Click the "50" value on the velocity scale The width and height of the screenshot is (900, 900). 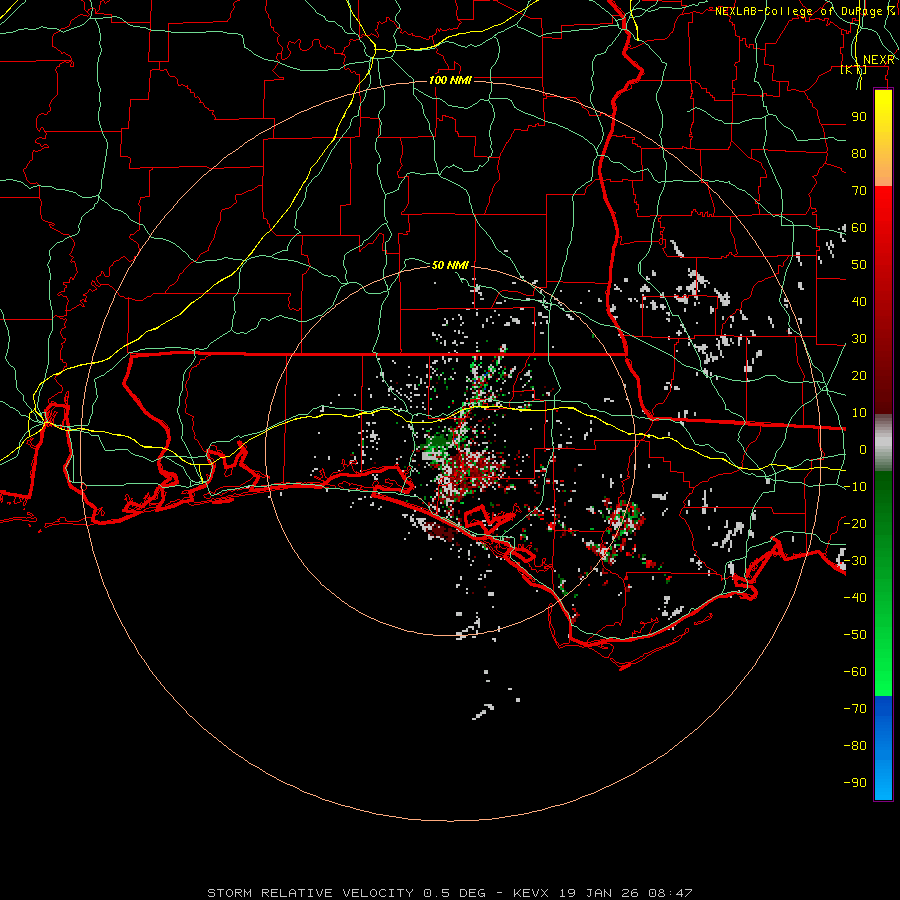(x=859, y=265)
